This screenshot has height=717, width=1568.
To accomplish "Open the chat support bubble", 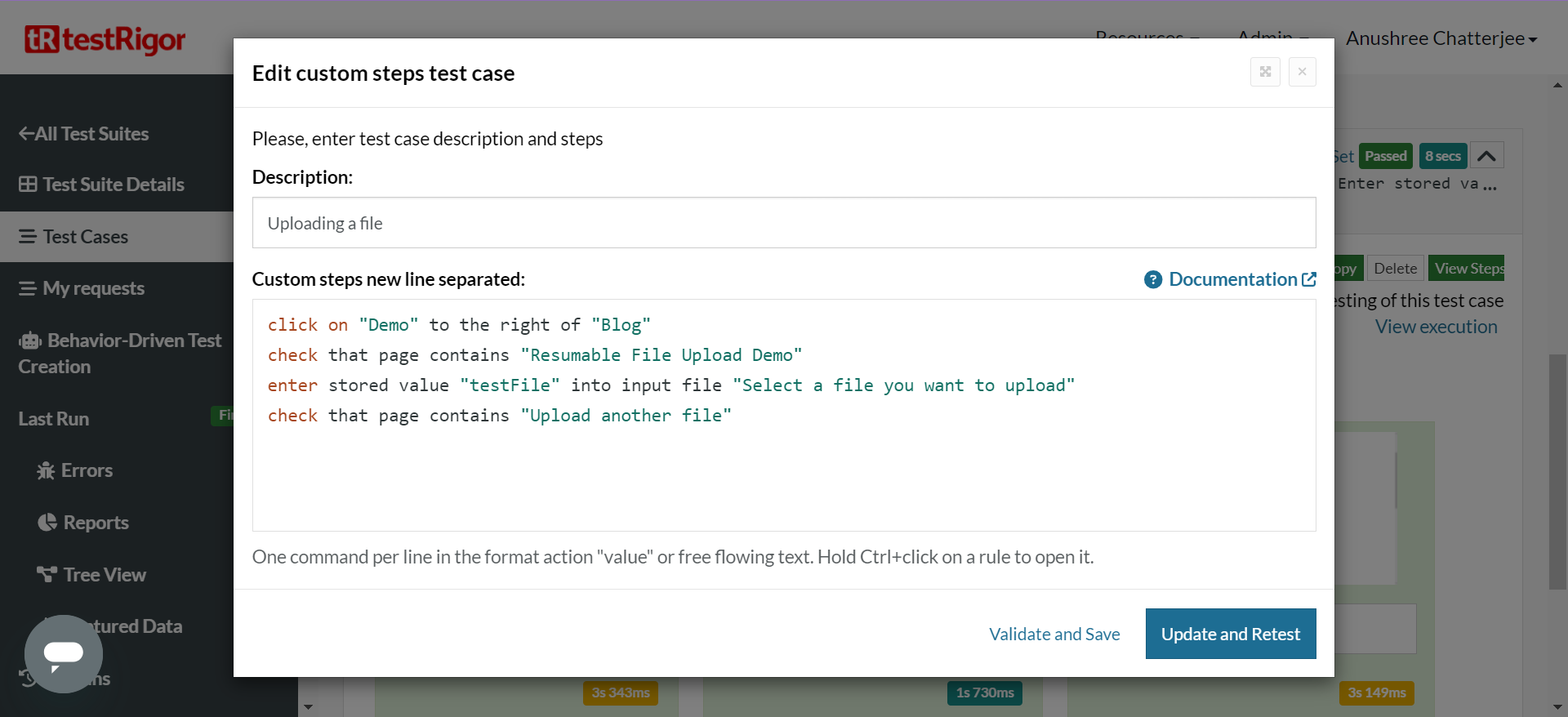I will [64, 653].
